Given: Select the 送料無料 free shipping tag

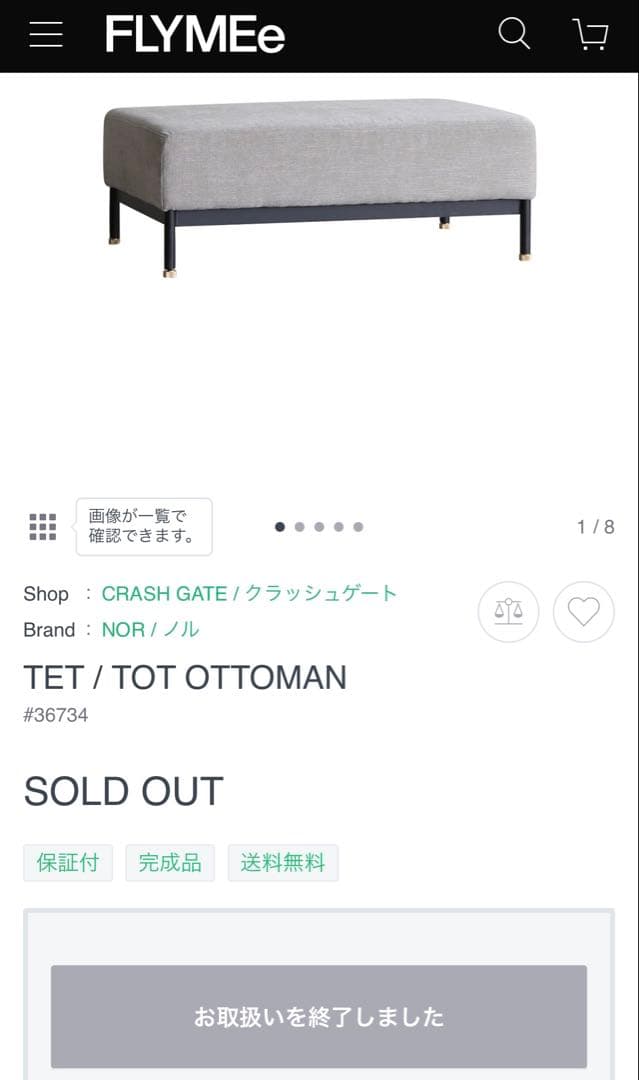Looking at the screenshot, I should (x=283, y=862).
